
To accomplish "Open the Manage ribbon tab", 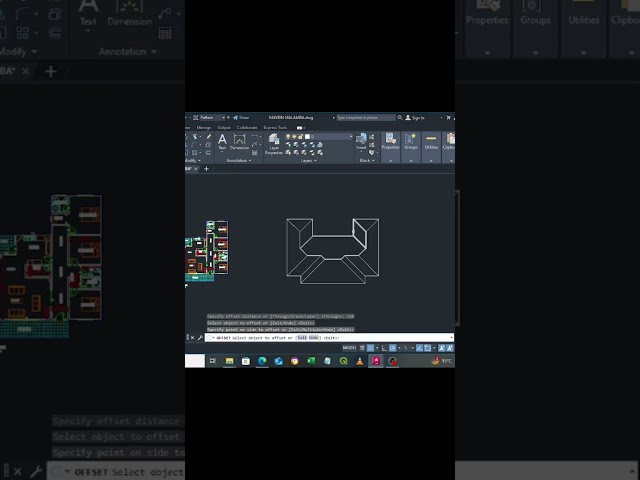I will 204,128.
